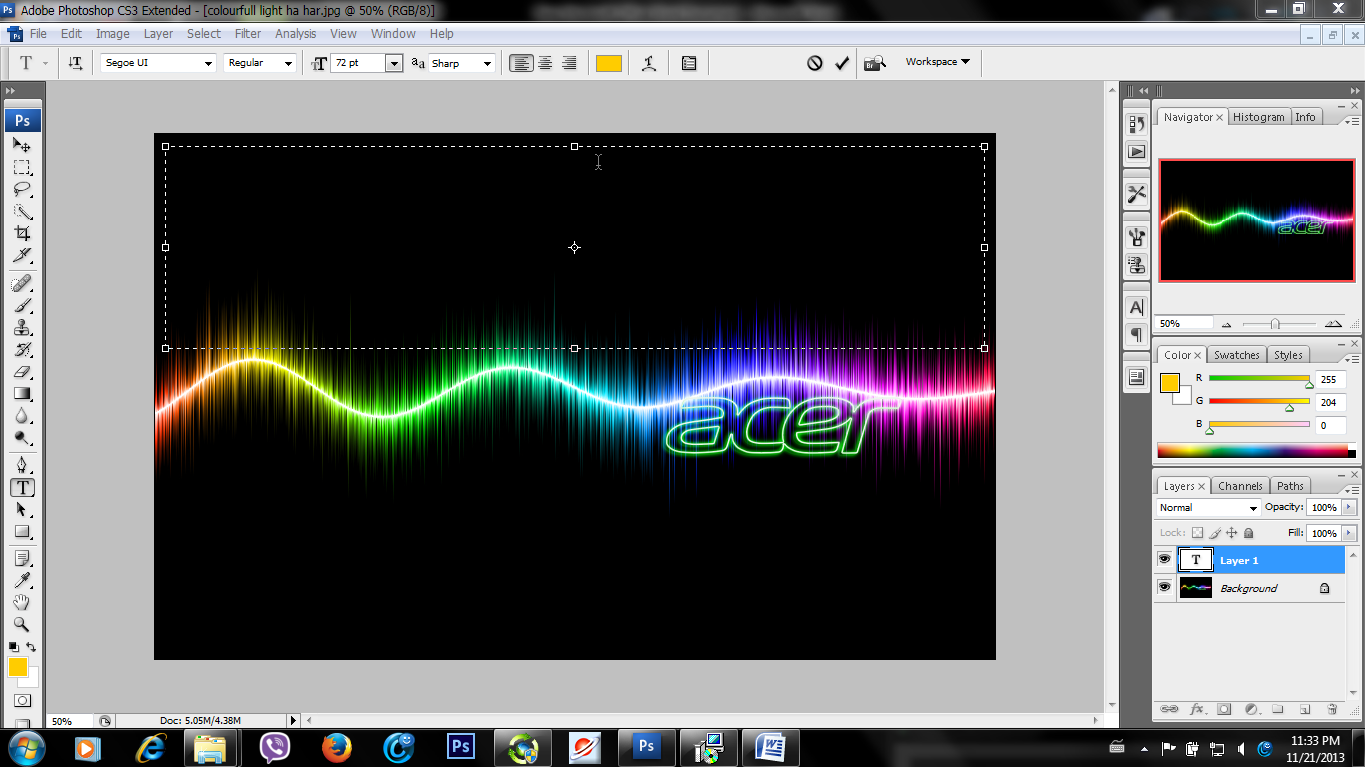Hide Layer 1 with eye icon

tap(1164, 560)
